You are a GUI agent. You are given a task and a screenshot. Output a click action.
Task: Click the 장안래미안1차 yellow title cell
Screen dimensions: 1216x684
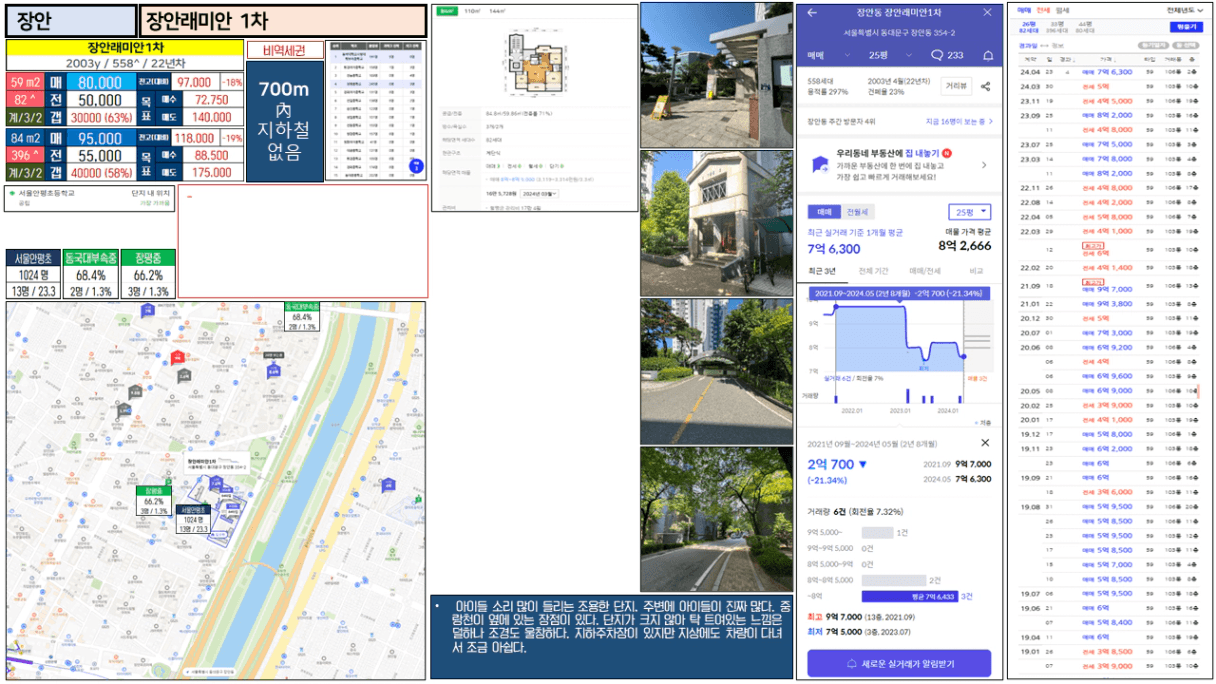(x=125, y=47)
